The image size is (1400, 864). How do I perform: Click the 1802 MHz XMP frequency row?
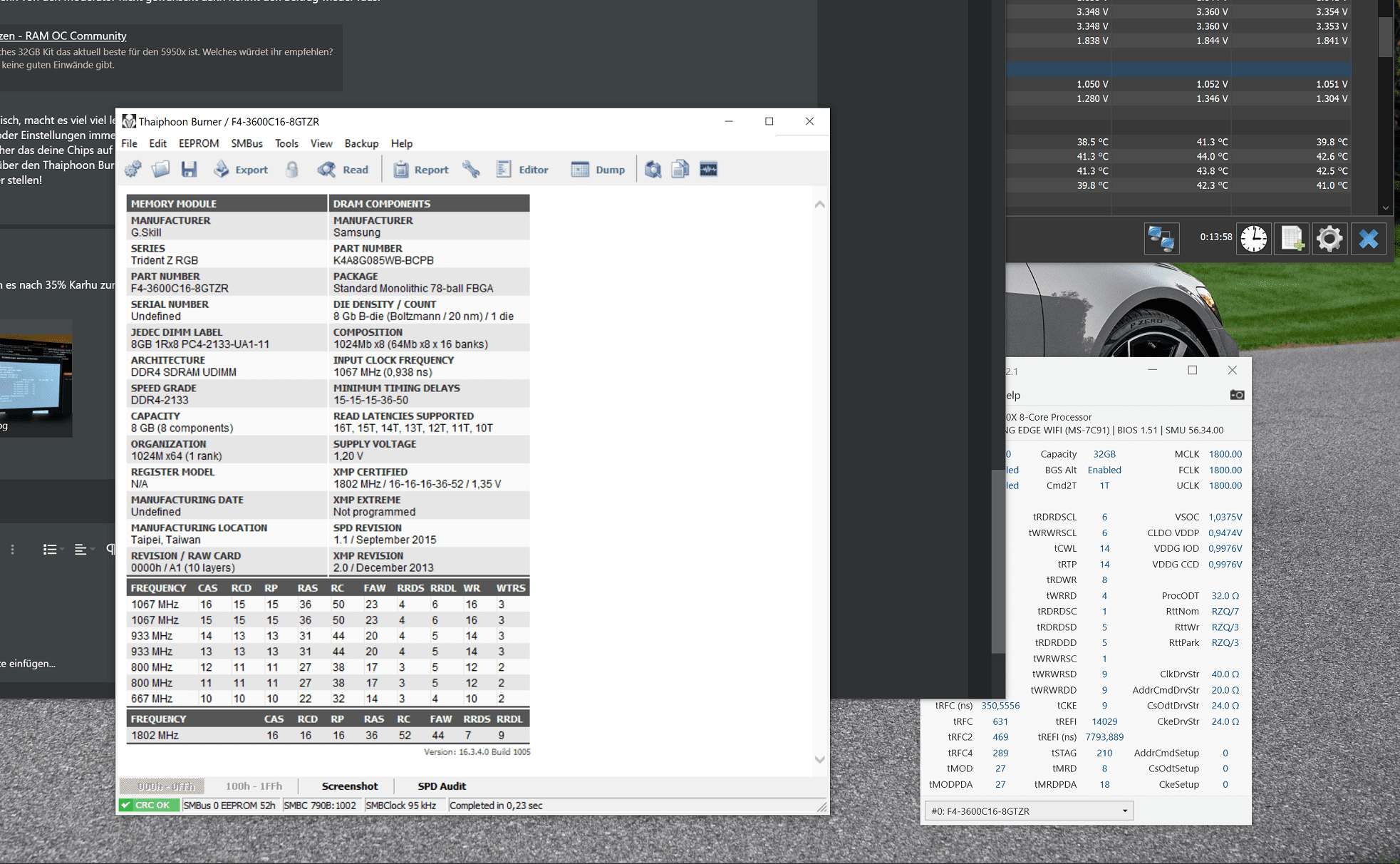pos(328,735)
